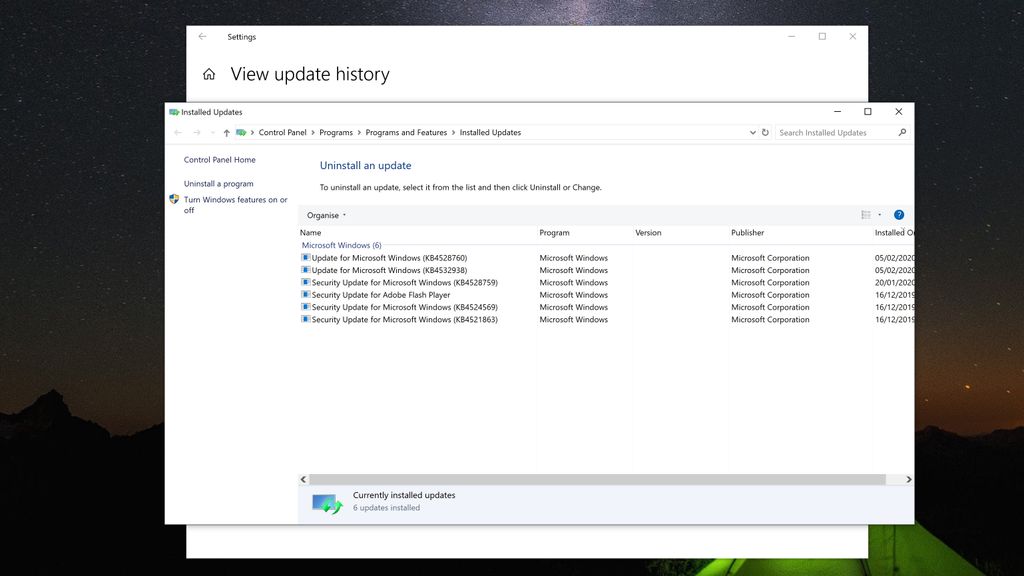Click the shield icon beside Turn Windows features
Image resolution: width=1024 pixels, height=576 pixels.
(173, 199)
